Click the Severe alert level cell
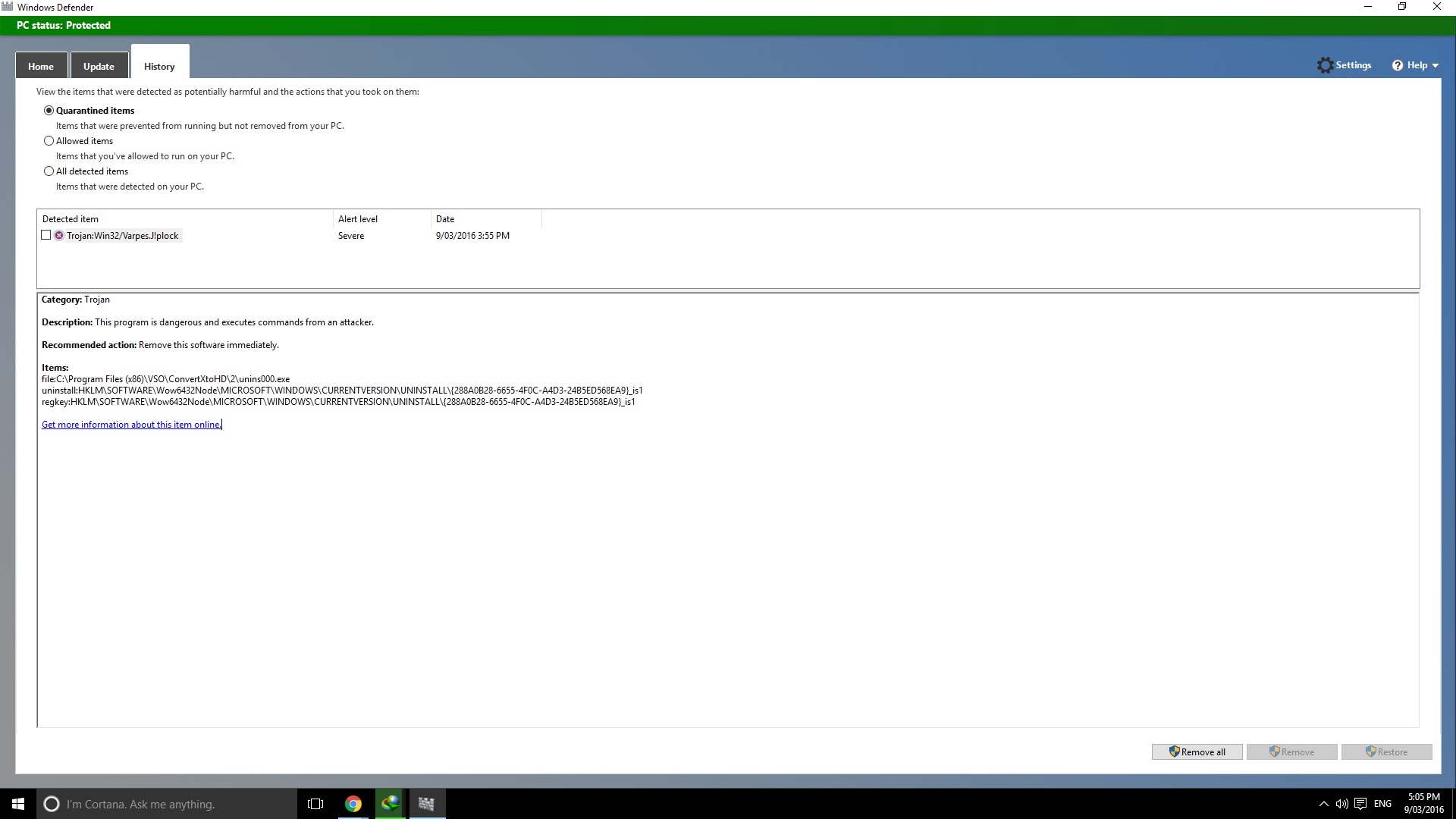 (x=351, y=236)
